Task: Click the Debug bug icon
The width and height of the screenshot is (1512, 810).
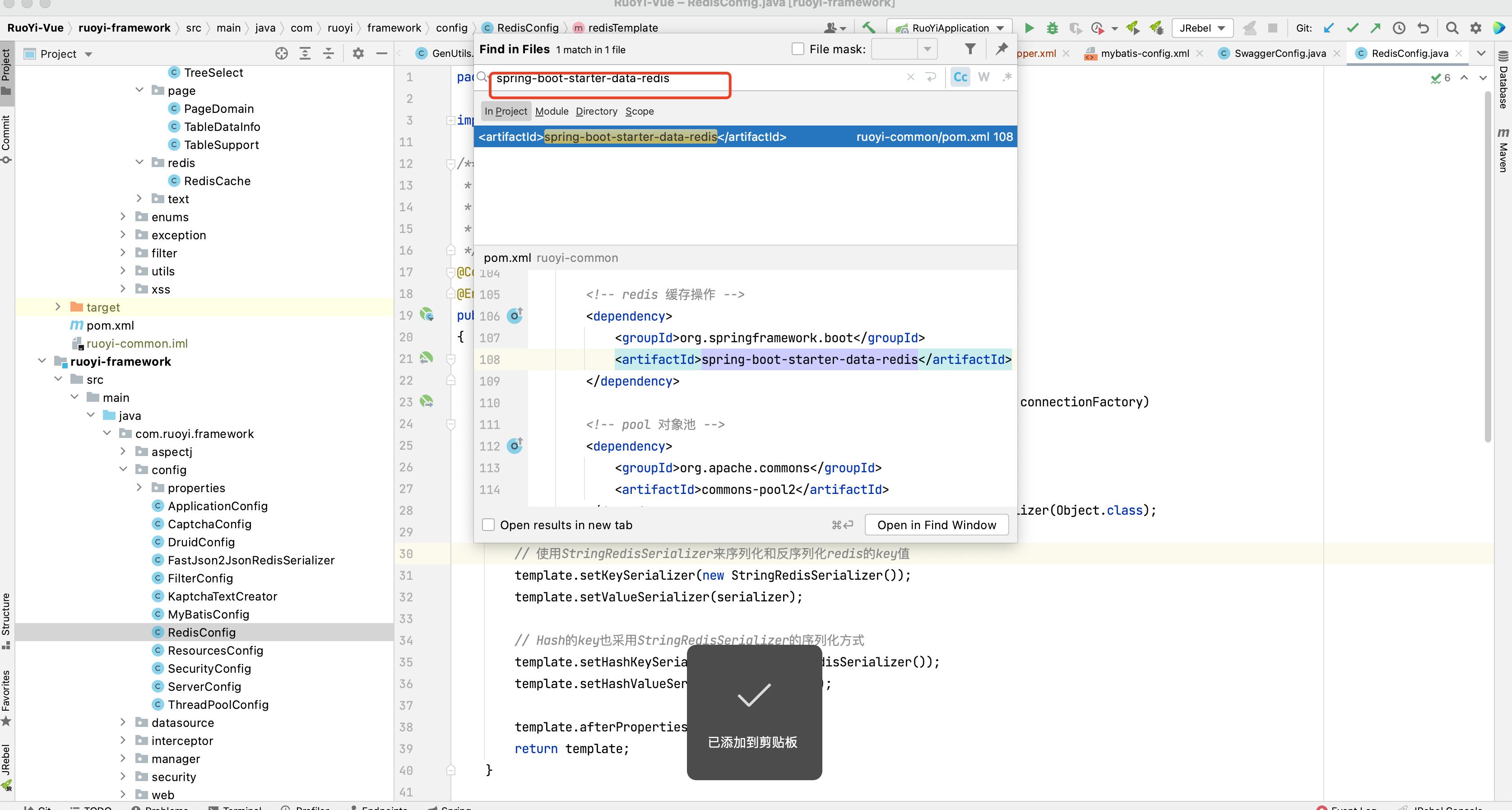Action: click(x=1053, y=28)
